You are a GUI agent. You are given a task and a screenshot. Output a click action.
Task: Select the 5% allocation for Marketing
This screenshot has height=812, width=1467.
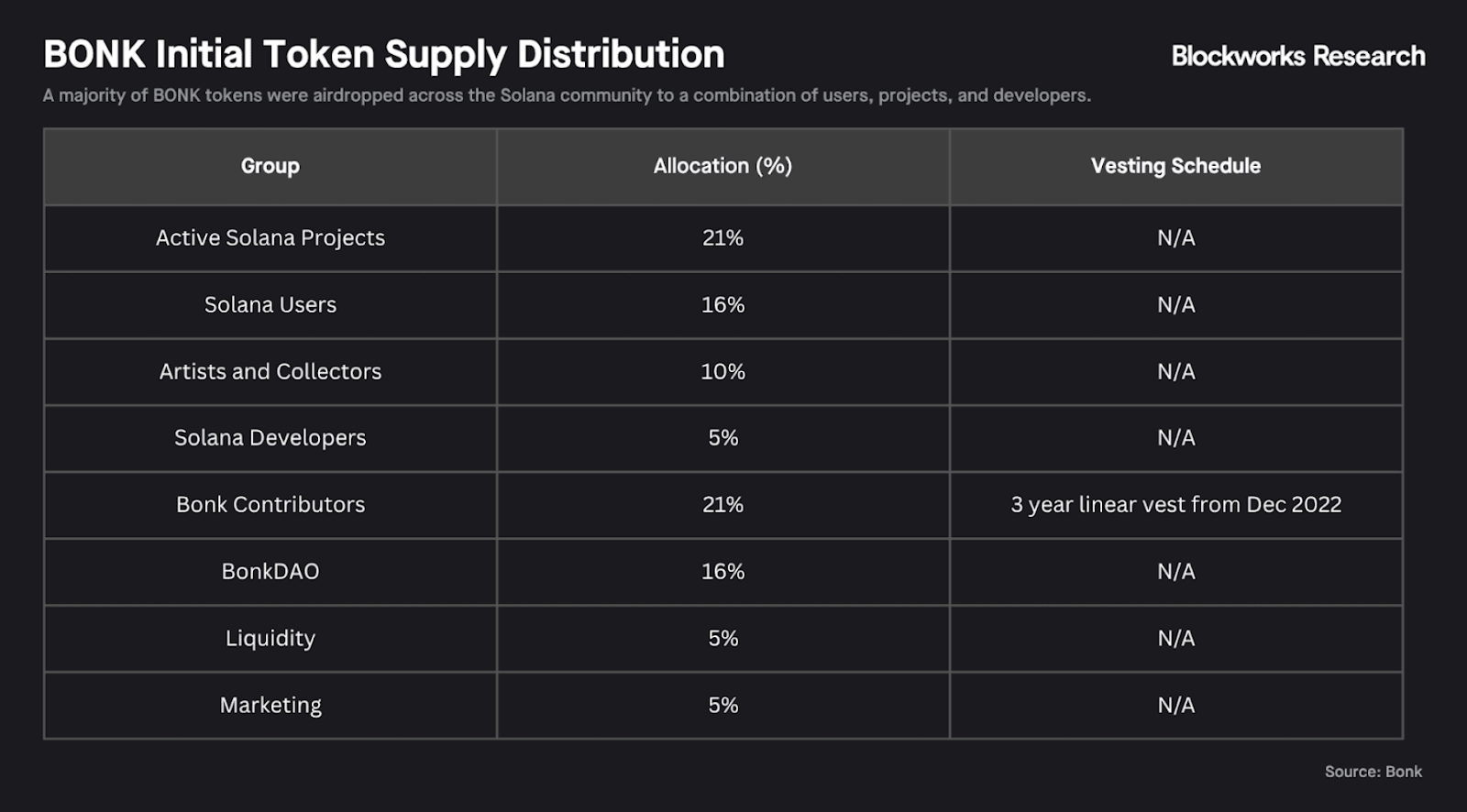point(722,705)
